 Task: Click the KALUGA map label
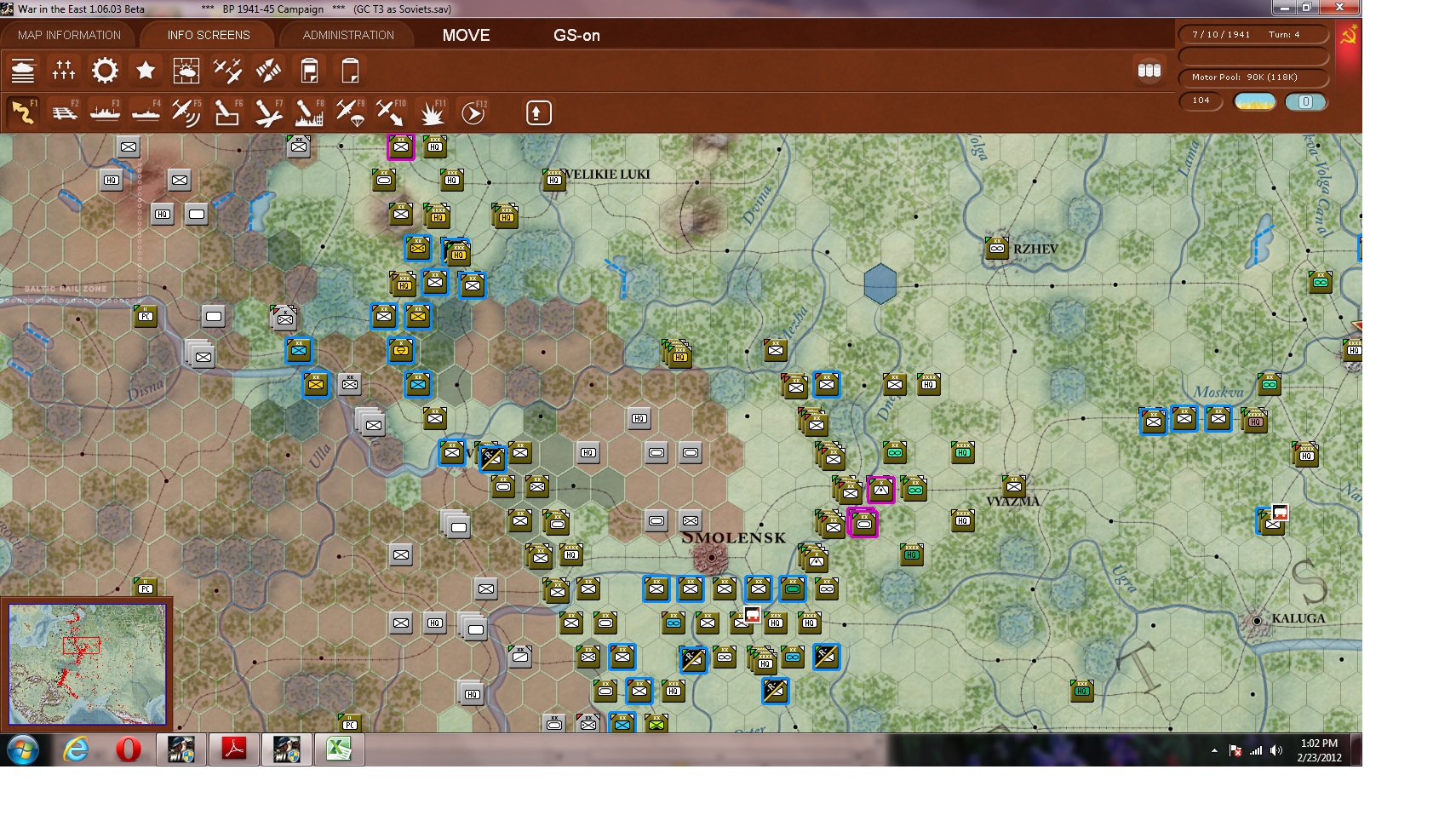point(1298,618)
